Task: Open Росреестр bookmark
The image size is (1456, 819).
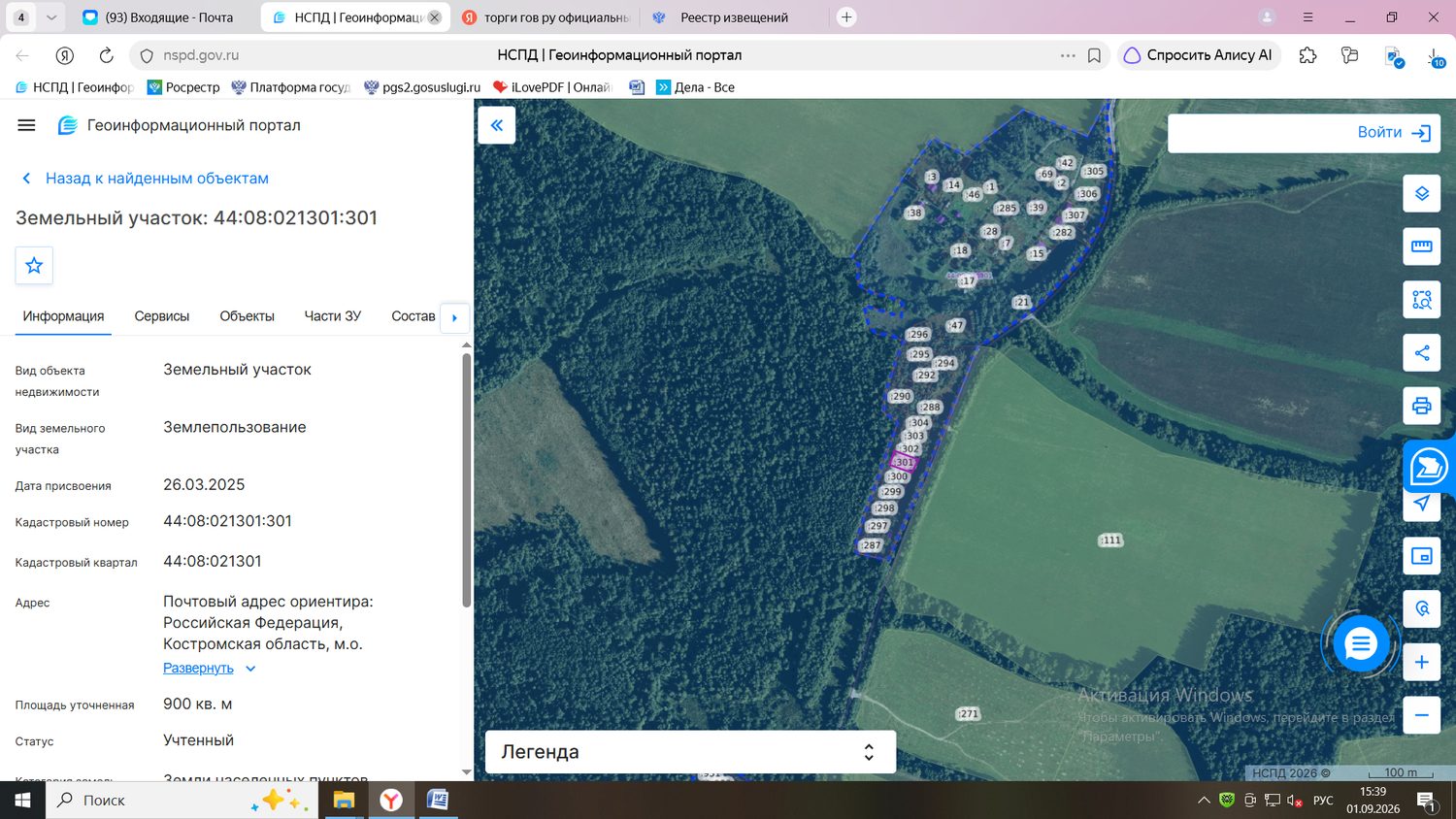Action: pos(183,87)
